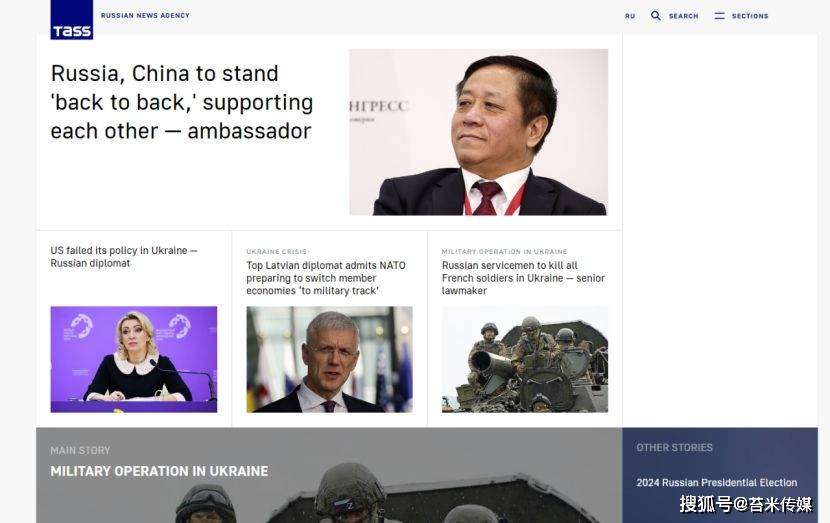Click the OTHER STORIES heading

[x=674, y=448]
